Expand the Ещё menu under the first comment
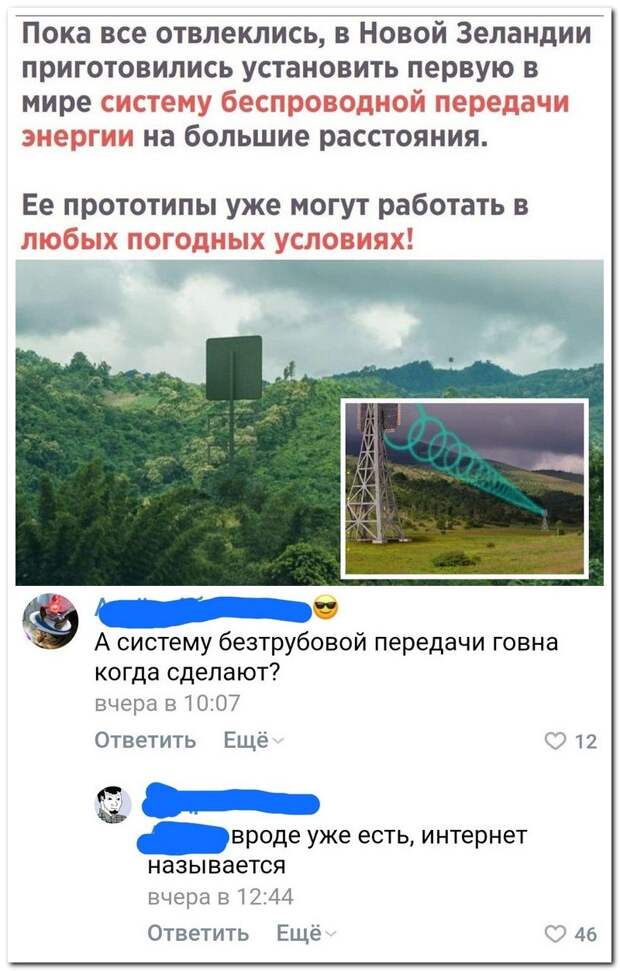 point(253,740)
